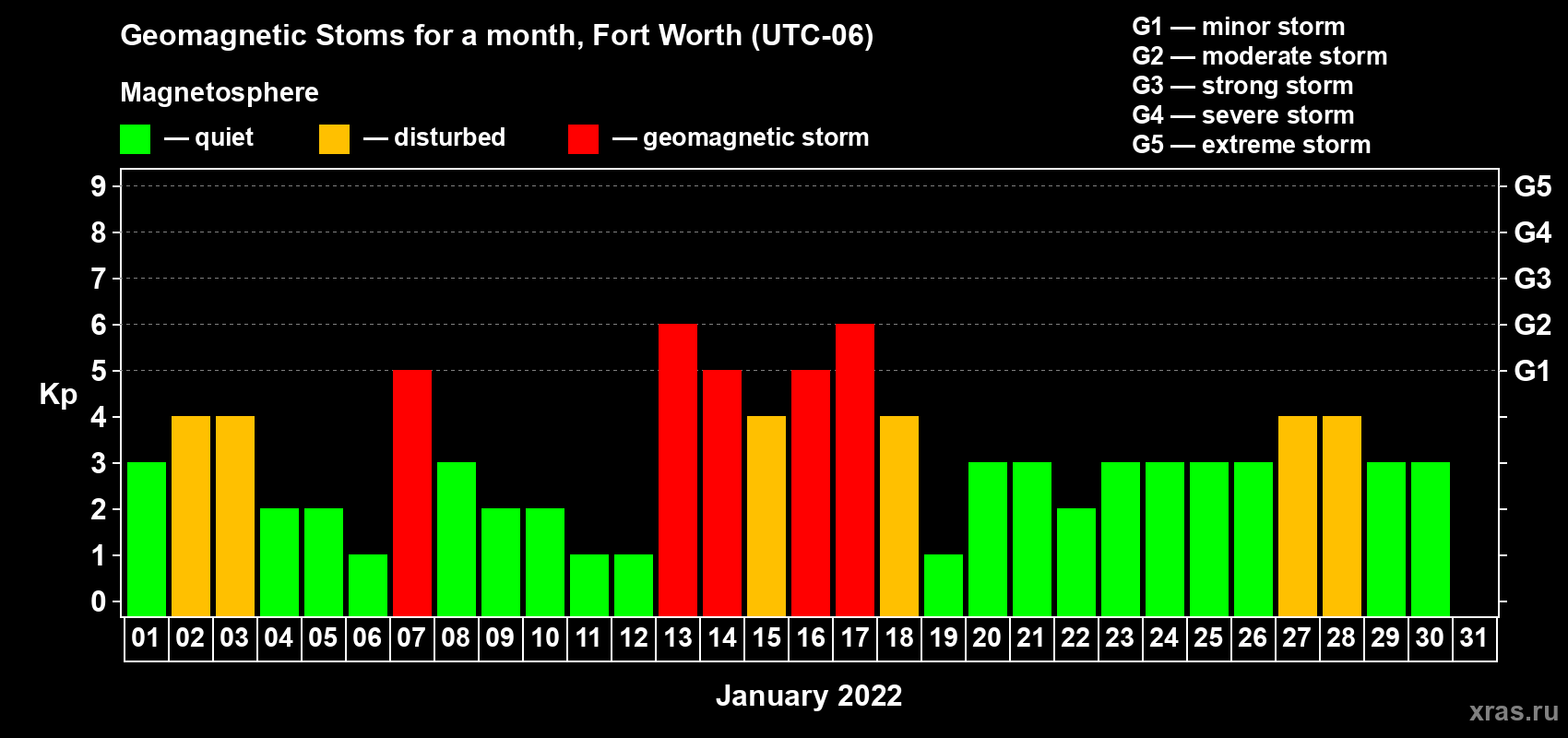This screenshot has width=1568, height=738.
Task: Click 'G3 — strong storm' legend line
Action: pyautogui.click(x=1242, y=85)
